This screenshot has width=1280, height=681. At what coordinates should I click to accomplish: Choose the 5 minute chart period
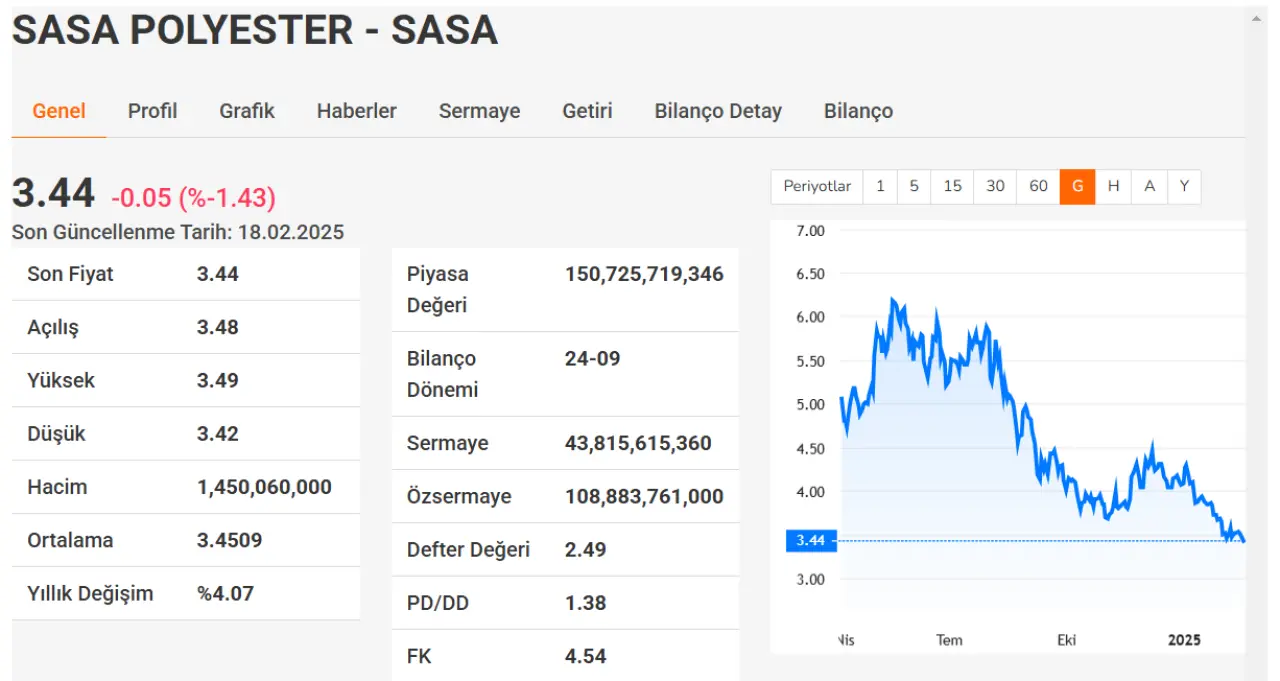coord(913,187)
